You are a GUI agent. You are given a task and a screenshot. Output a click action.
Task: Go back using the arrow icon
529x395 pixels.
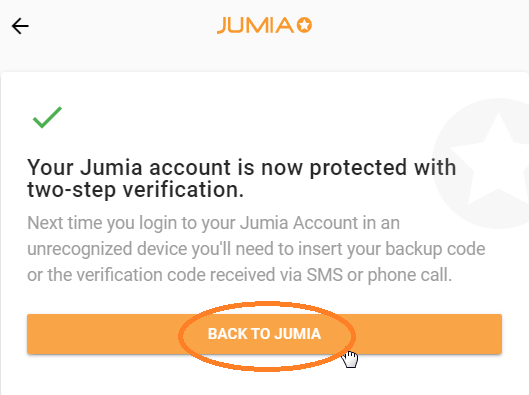(20, 26)
